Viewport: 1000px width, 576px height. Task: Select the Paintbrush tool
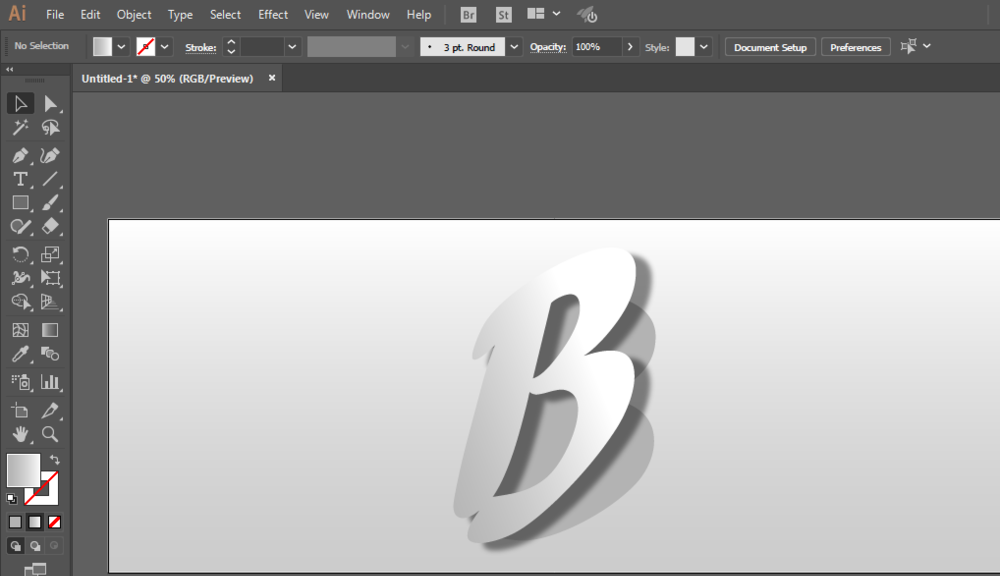[x=50, y=203]
